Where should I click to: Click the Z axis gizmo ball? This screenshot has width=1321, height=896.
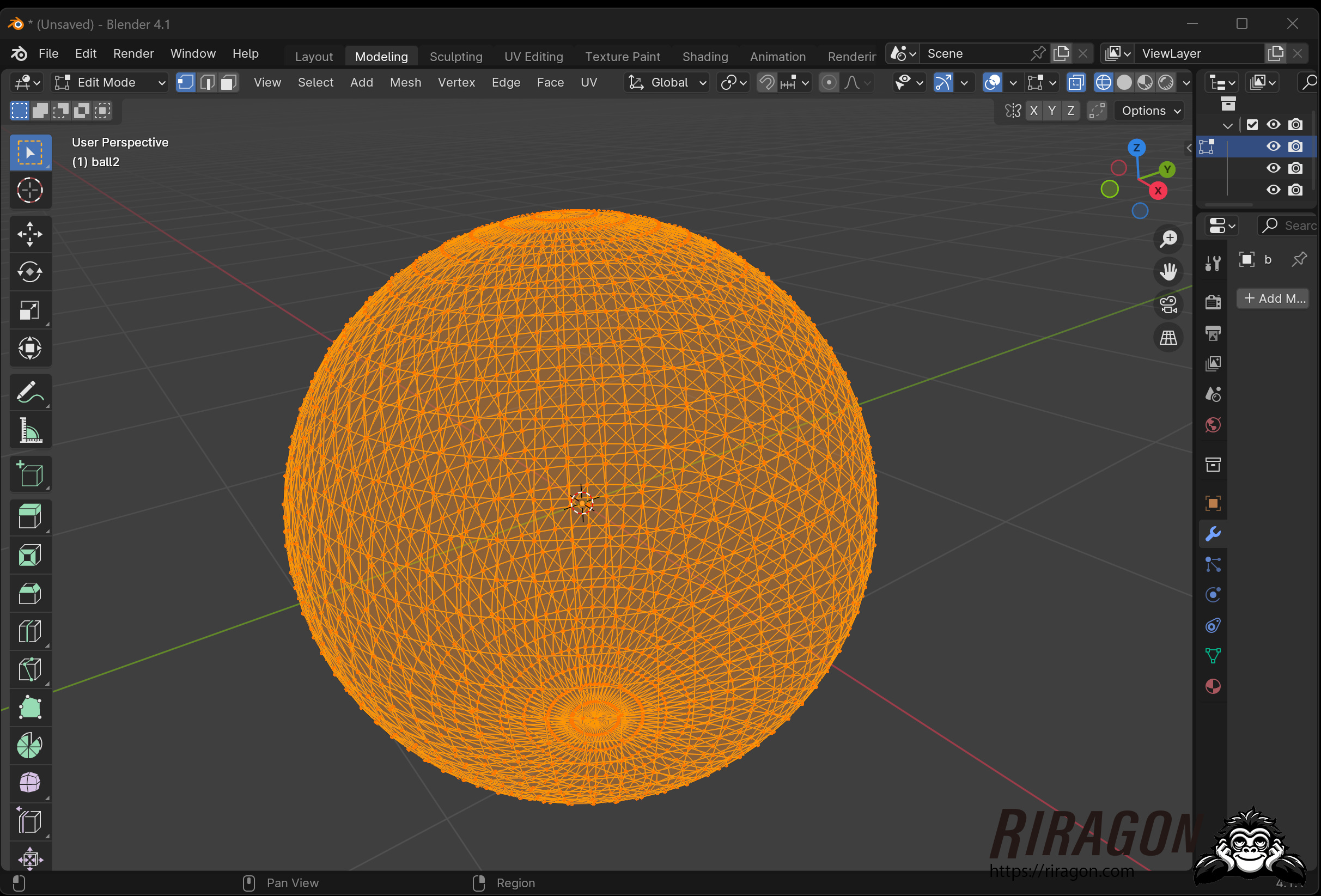1136,148
